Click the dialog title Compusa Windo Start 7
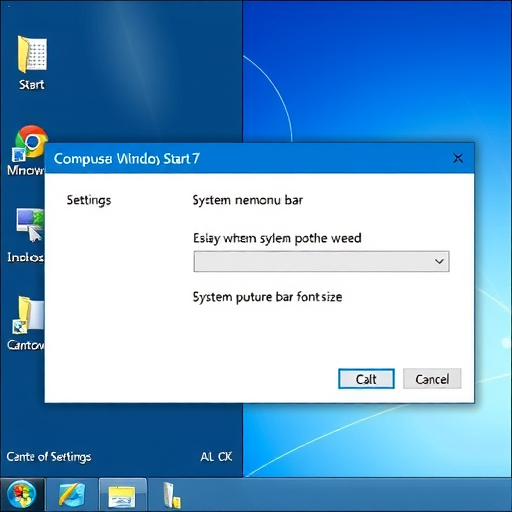 [x=127, y=159]
